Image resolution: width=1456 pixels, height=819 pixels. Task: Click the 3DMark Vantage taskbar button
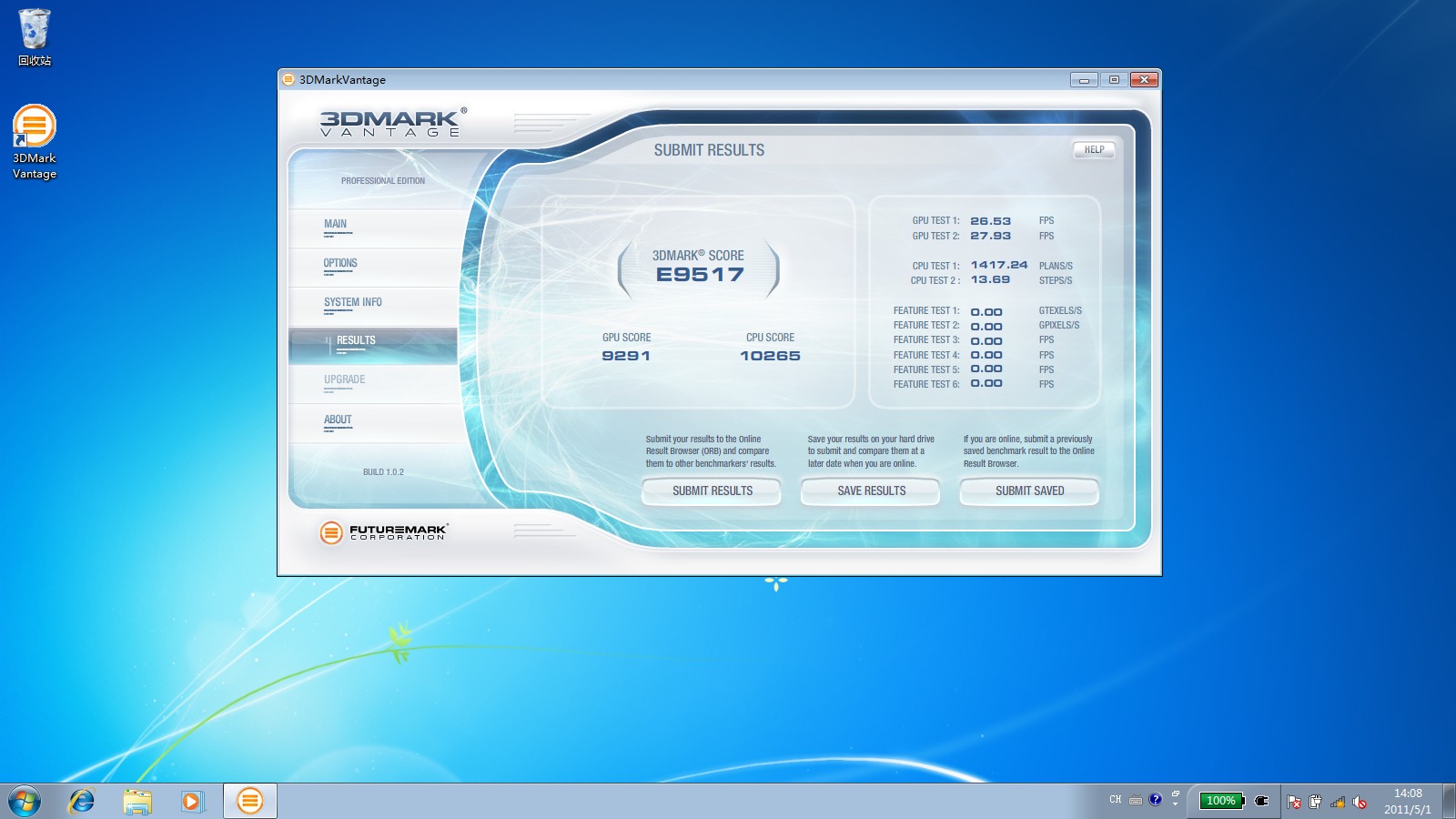click(x=249, y=801)
